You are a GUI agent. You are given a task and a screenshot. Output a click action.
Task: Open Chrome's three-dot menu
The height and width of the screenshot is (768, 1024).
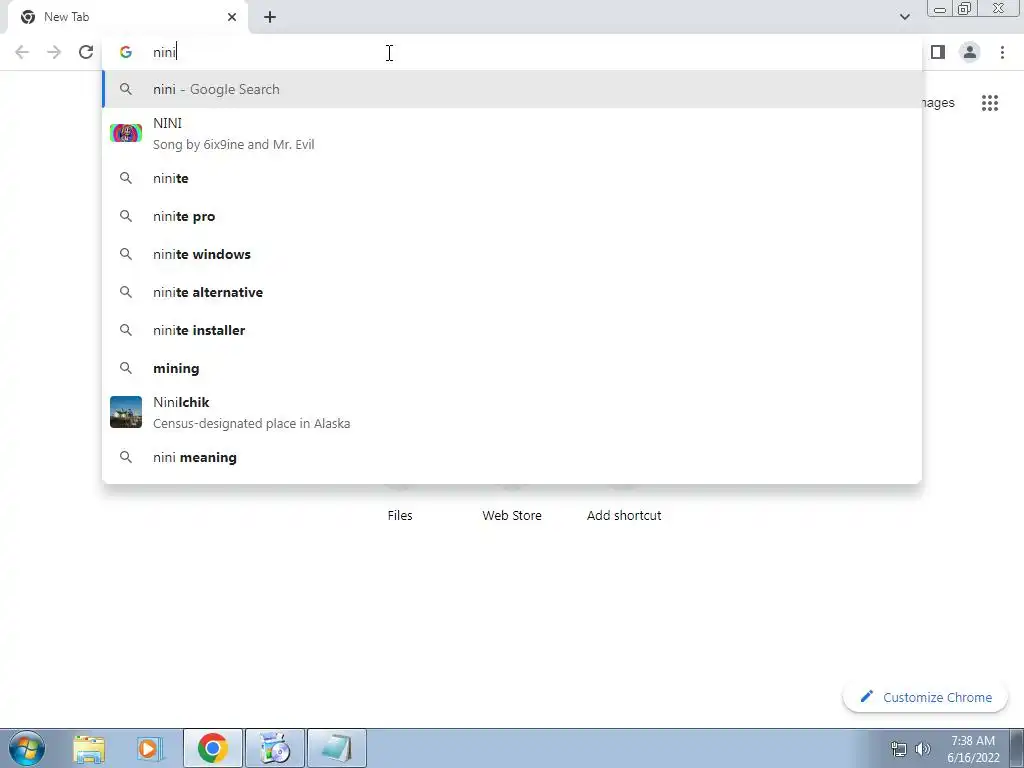pos(1002,52)
